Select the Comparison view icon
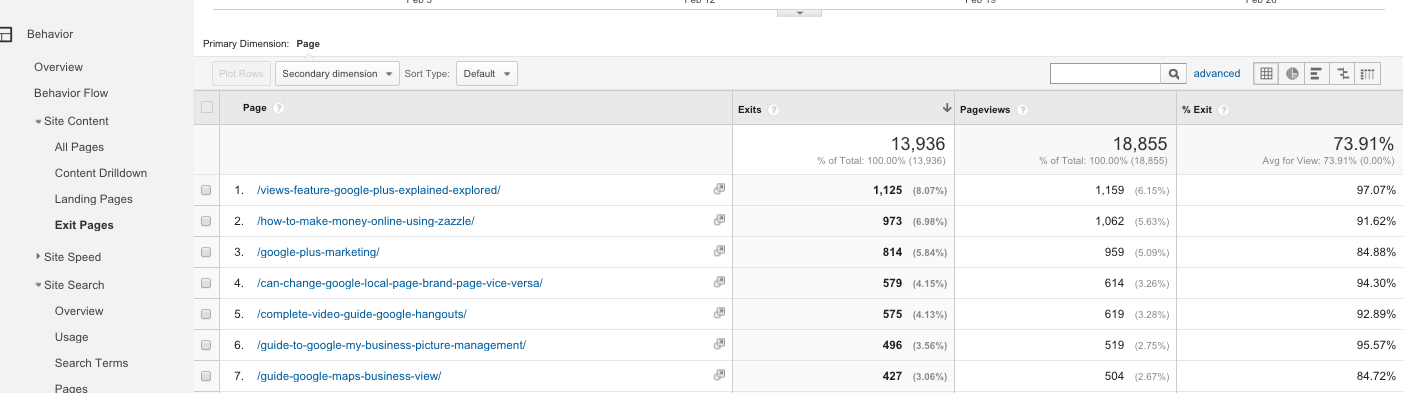The width and height of the screenshot is (1403, 393). coord(1343,73)
